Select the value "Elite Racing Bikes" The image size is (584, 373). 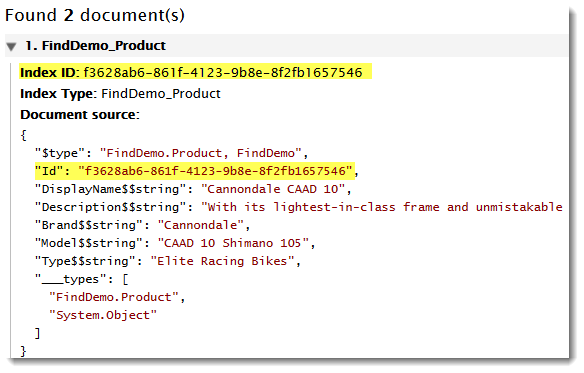tap(222, 261)
